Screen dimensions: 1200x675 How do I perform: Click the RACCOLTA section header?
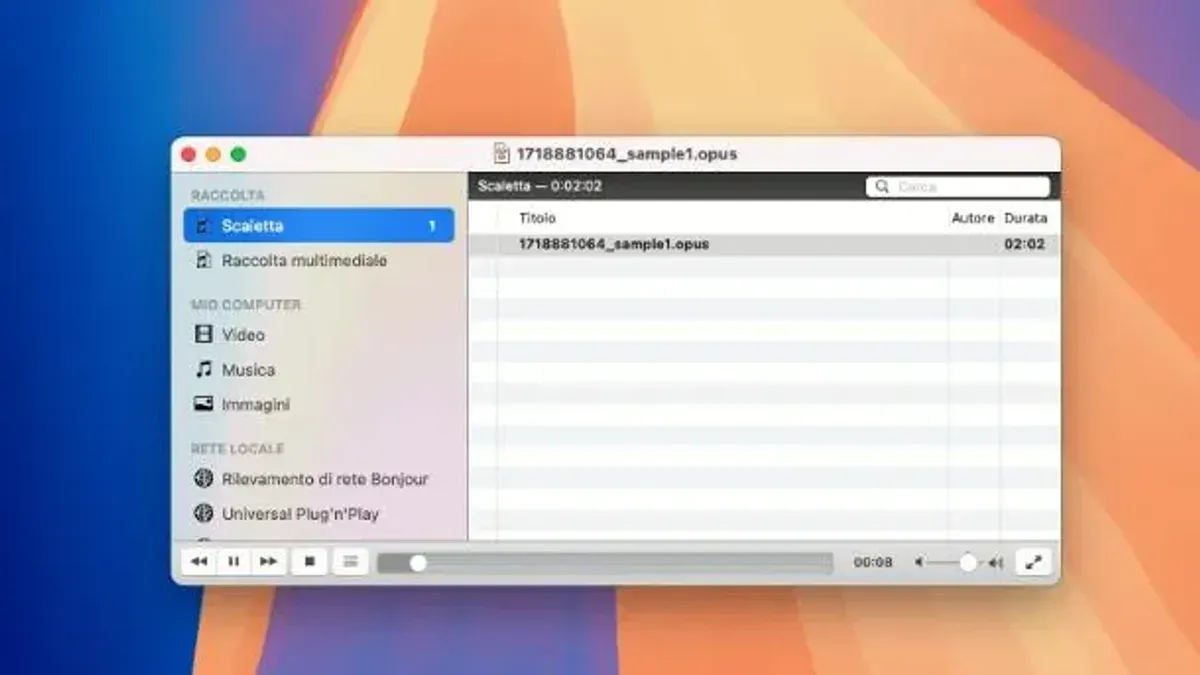coord(228,195)
